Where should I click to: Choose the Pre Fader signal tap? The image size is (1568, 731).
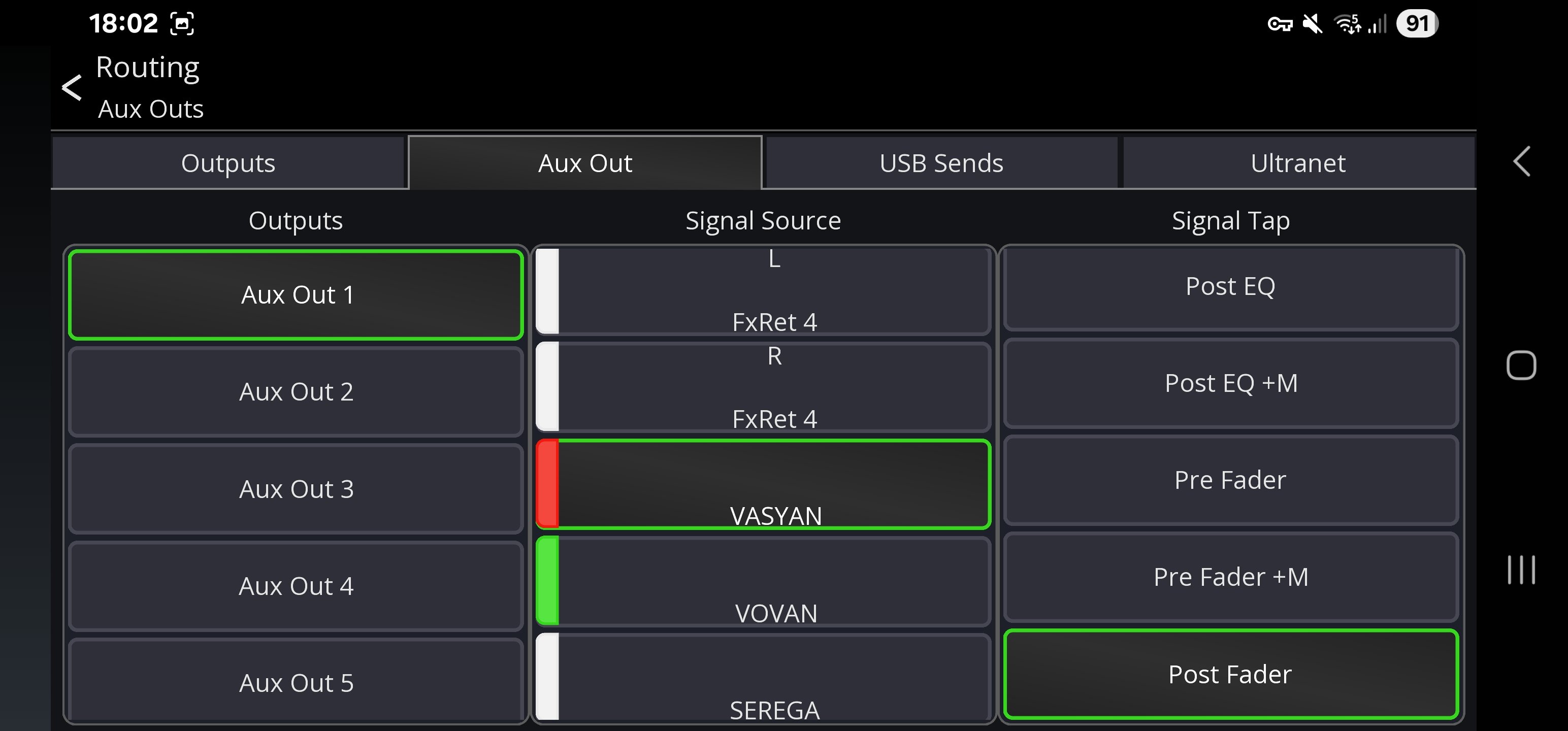pos(1230,480)
